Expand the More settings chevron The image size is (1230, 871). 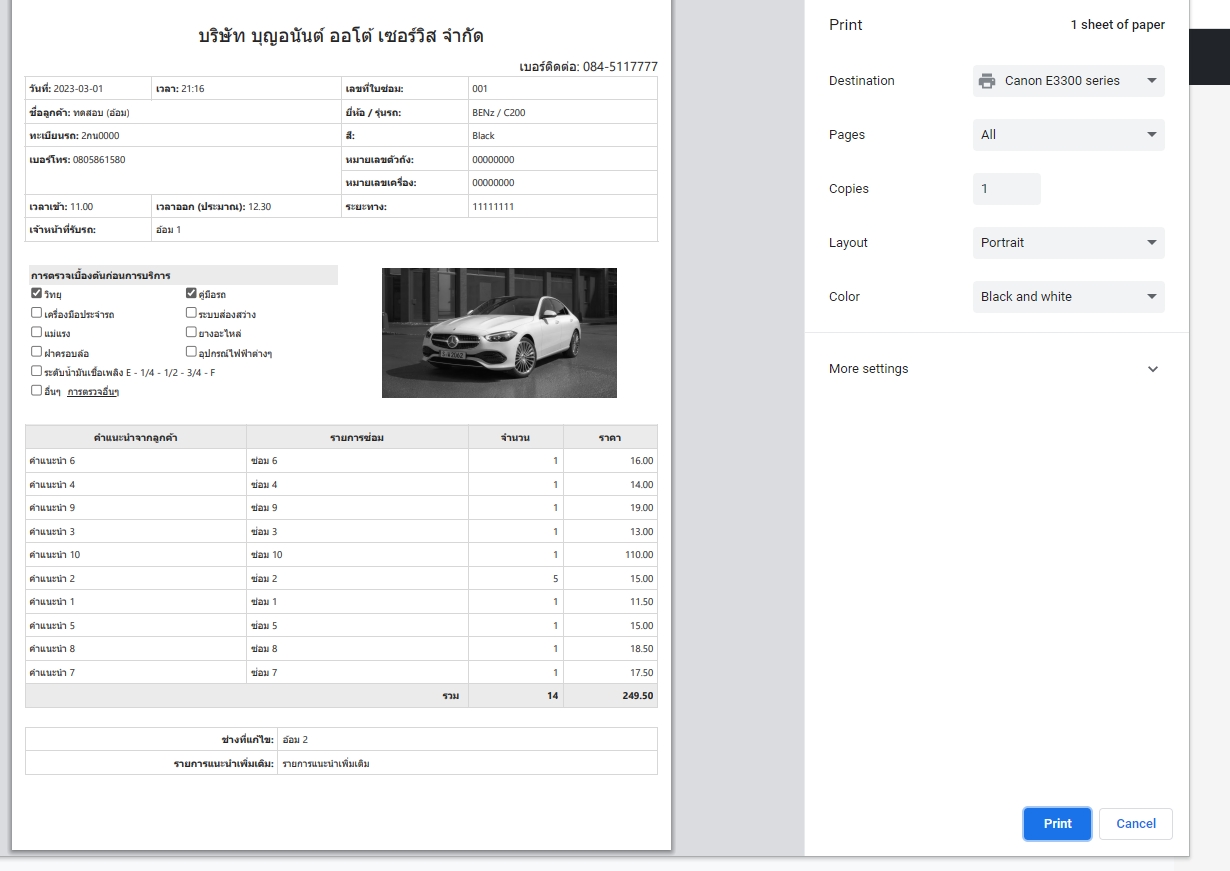pyautogui.click(x=1152, y=369)
